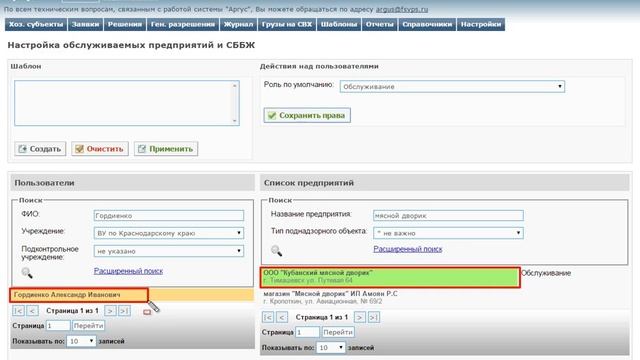Screen dimensions: 640x360
Task: Click Расширенный поиск link under enterprises search
Action: pos(408,249)
